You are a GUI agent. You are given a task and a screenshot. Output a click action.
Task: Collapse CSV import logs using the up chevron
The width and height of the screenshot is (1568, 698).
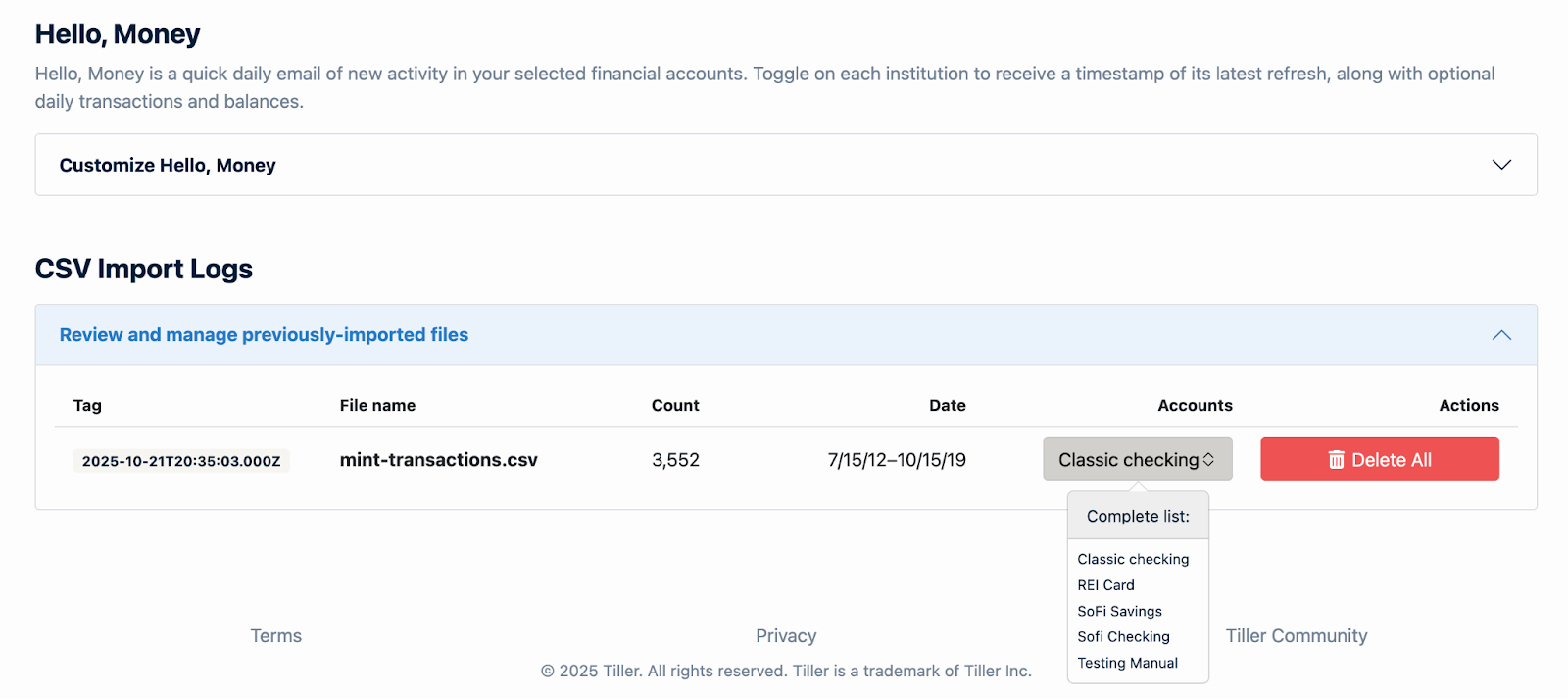1500,335
